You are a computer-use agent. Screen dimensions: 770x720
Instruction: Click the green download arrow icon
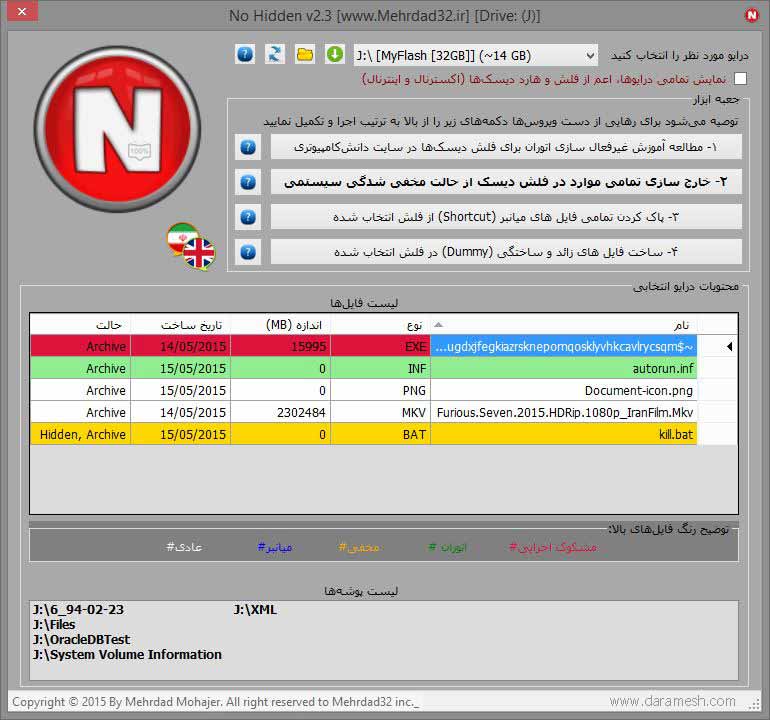tap(334, 54)
